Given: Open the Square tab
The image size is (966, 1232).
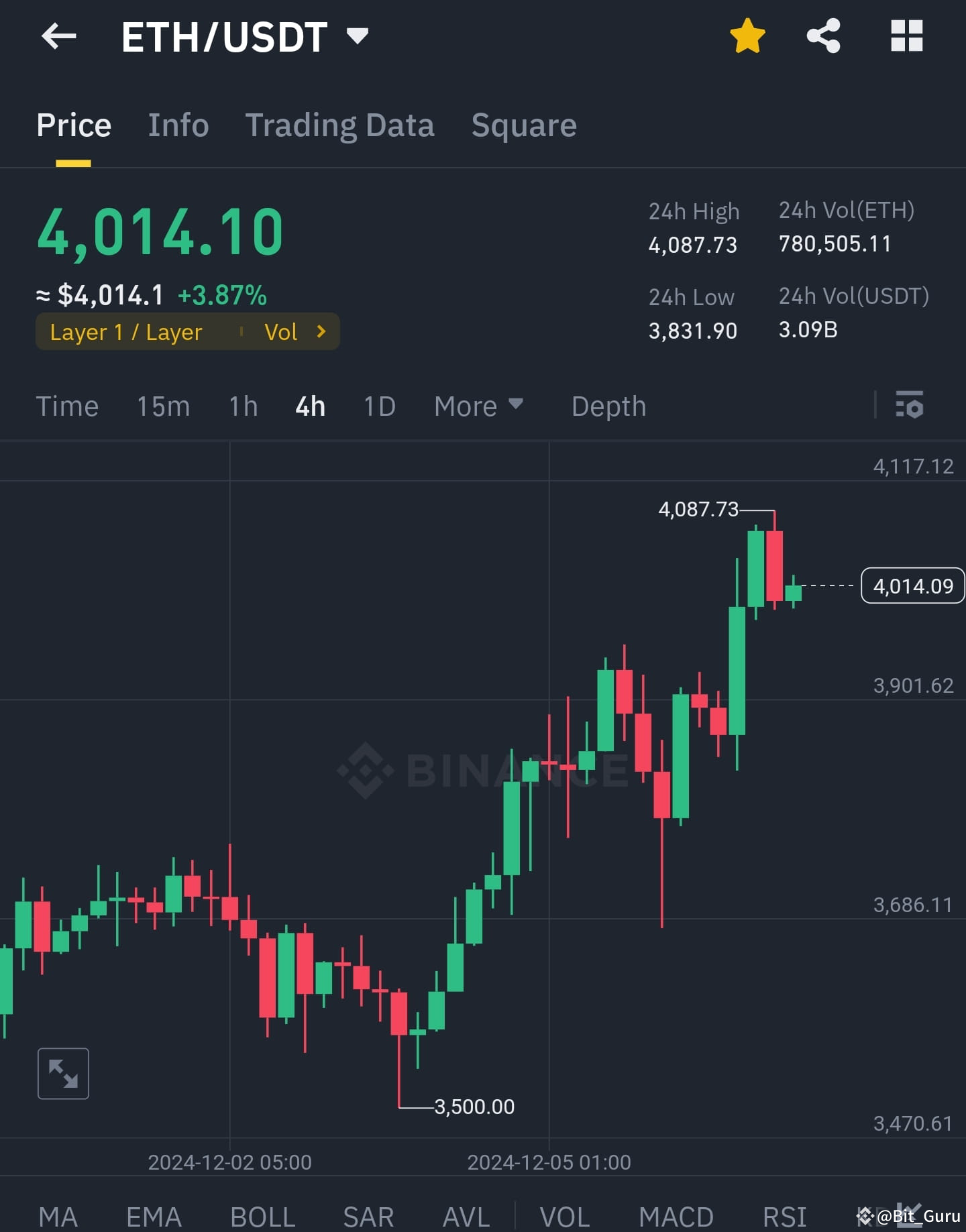Looking at the screenshot, I should [524, 125].
